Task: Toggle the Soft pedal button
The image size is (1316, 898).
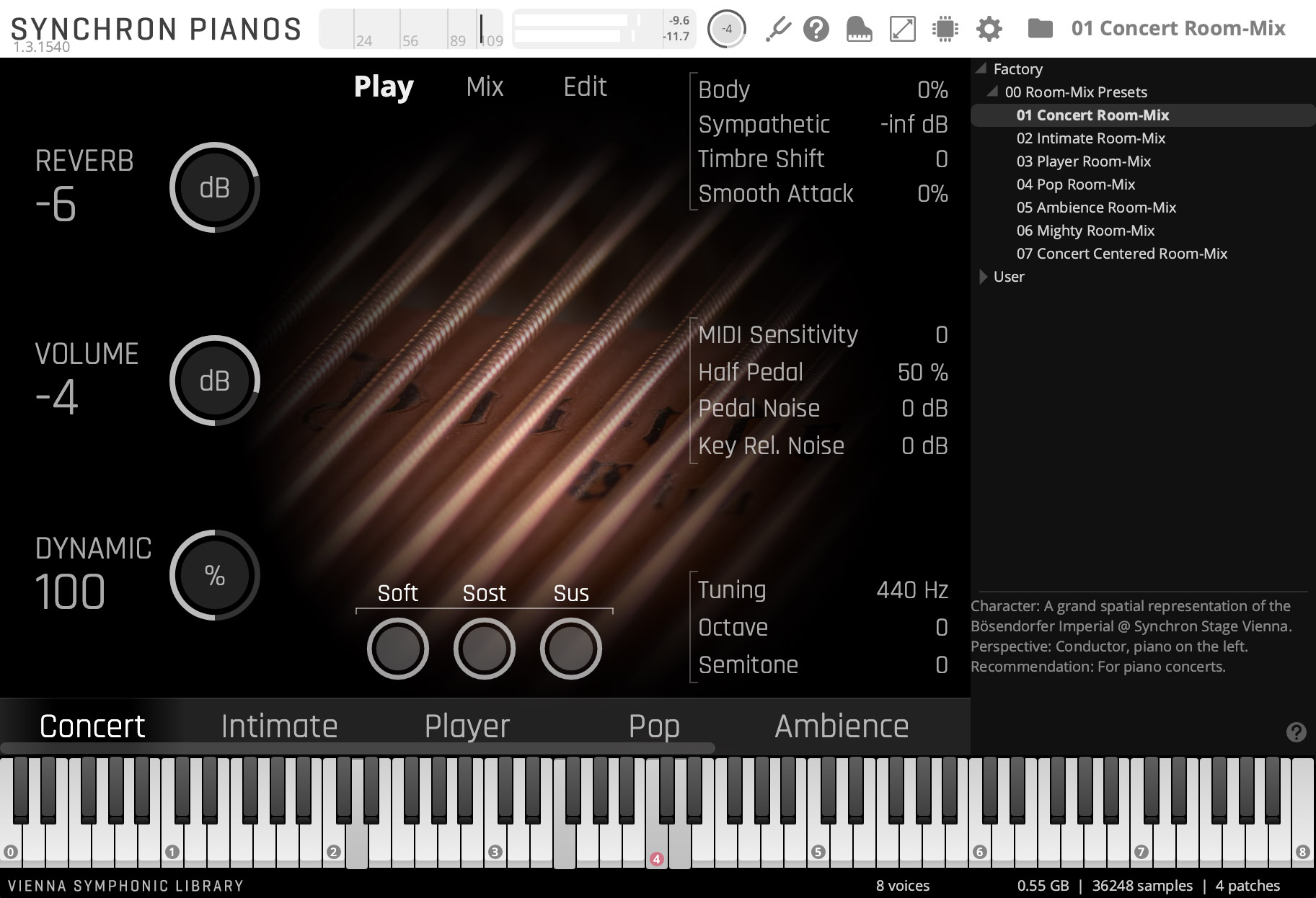Action: click(398, 649)
